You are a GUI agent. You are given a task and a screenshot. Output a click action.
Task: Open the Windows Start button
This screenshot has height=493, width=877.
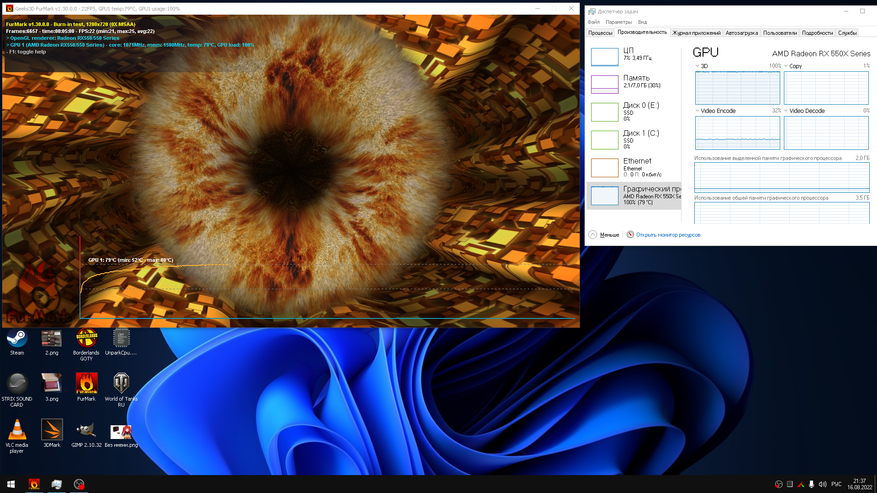(11, 484)
